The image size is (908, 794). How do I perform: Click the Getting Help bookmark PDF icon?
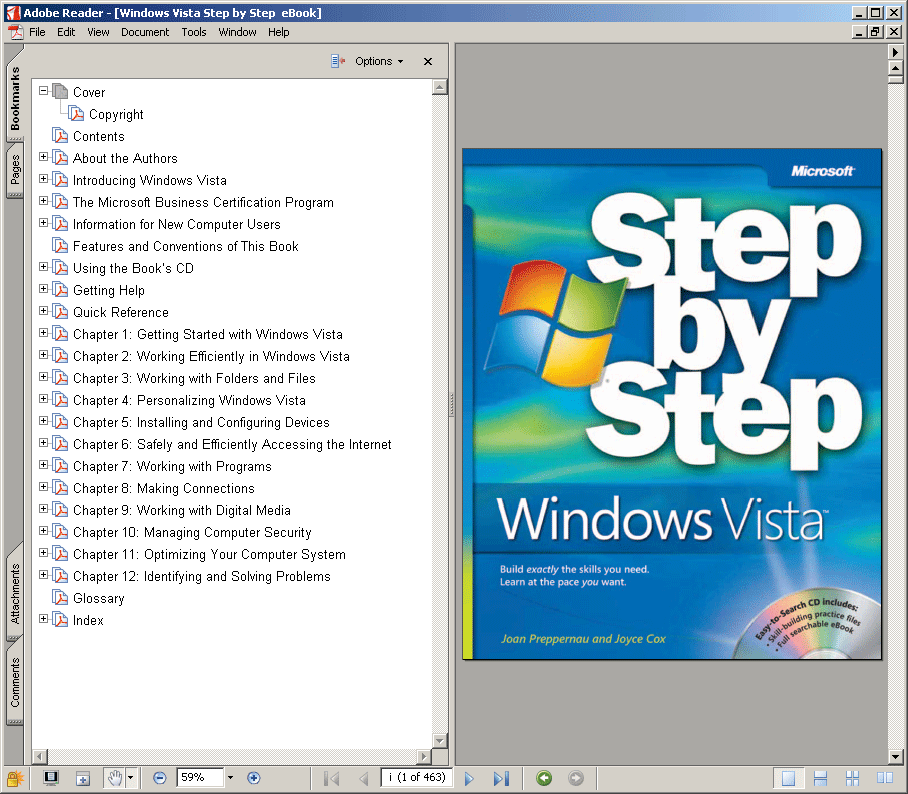point(60,290)
